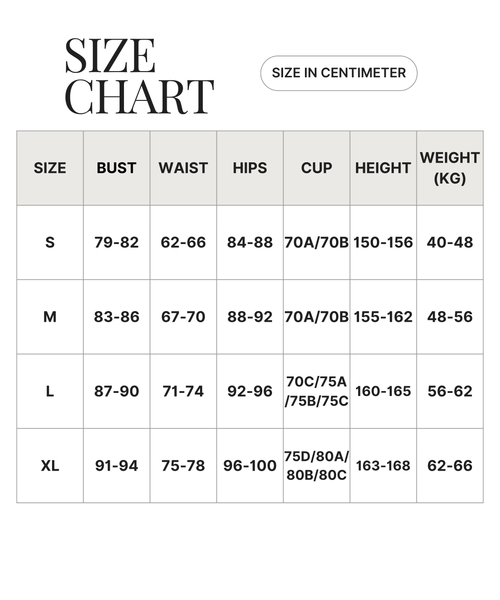This screenshot has width=500, height=600.
Task: Click the 70C/75A/75B/75C cup cell
Action: click(x=316, y=391)
